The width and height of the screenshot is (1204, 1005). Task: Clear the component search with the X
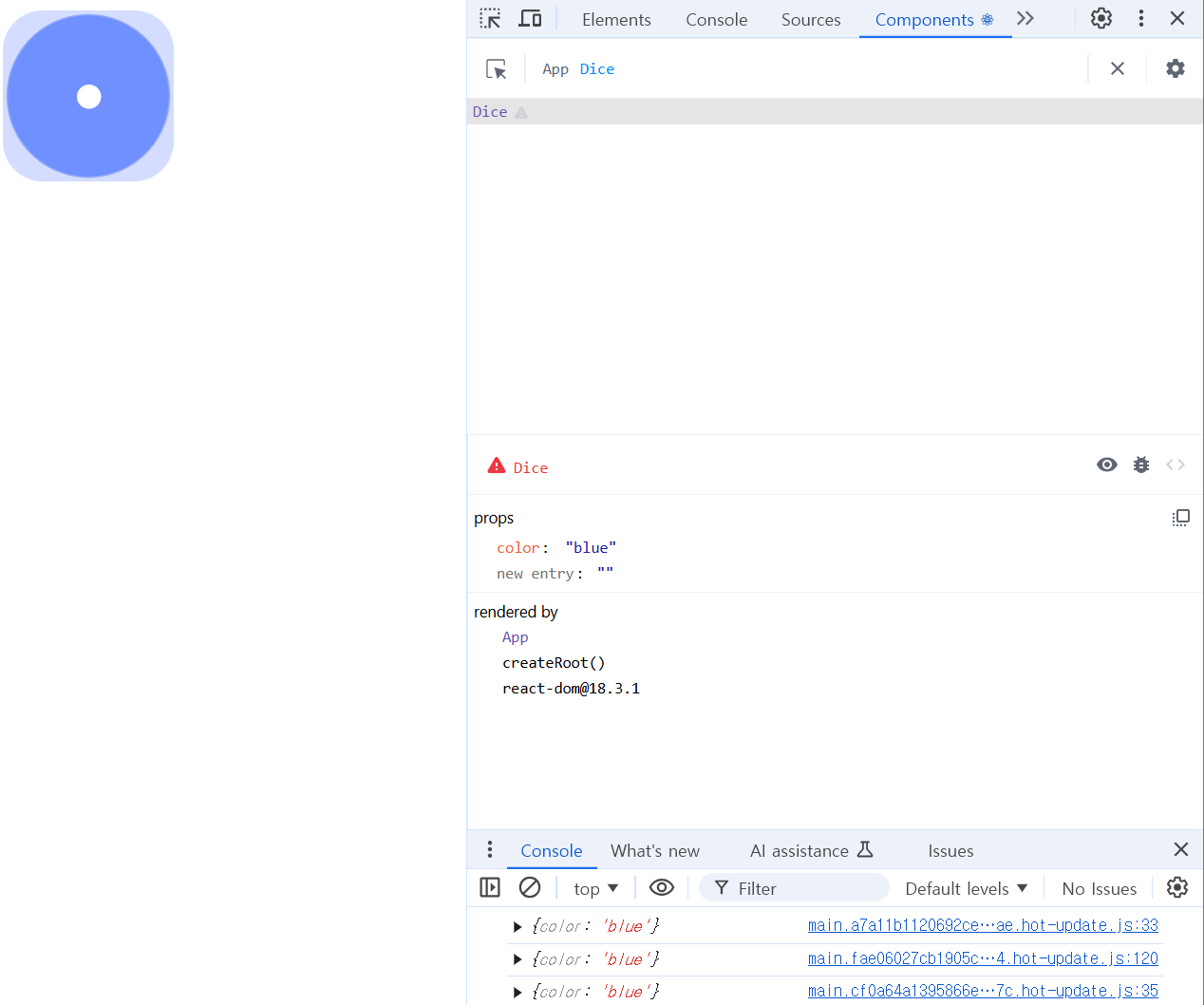point(1118,68)
